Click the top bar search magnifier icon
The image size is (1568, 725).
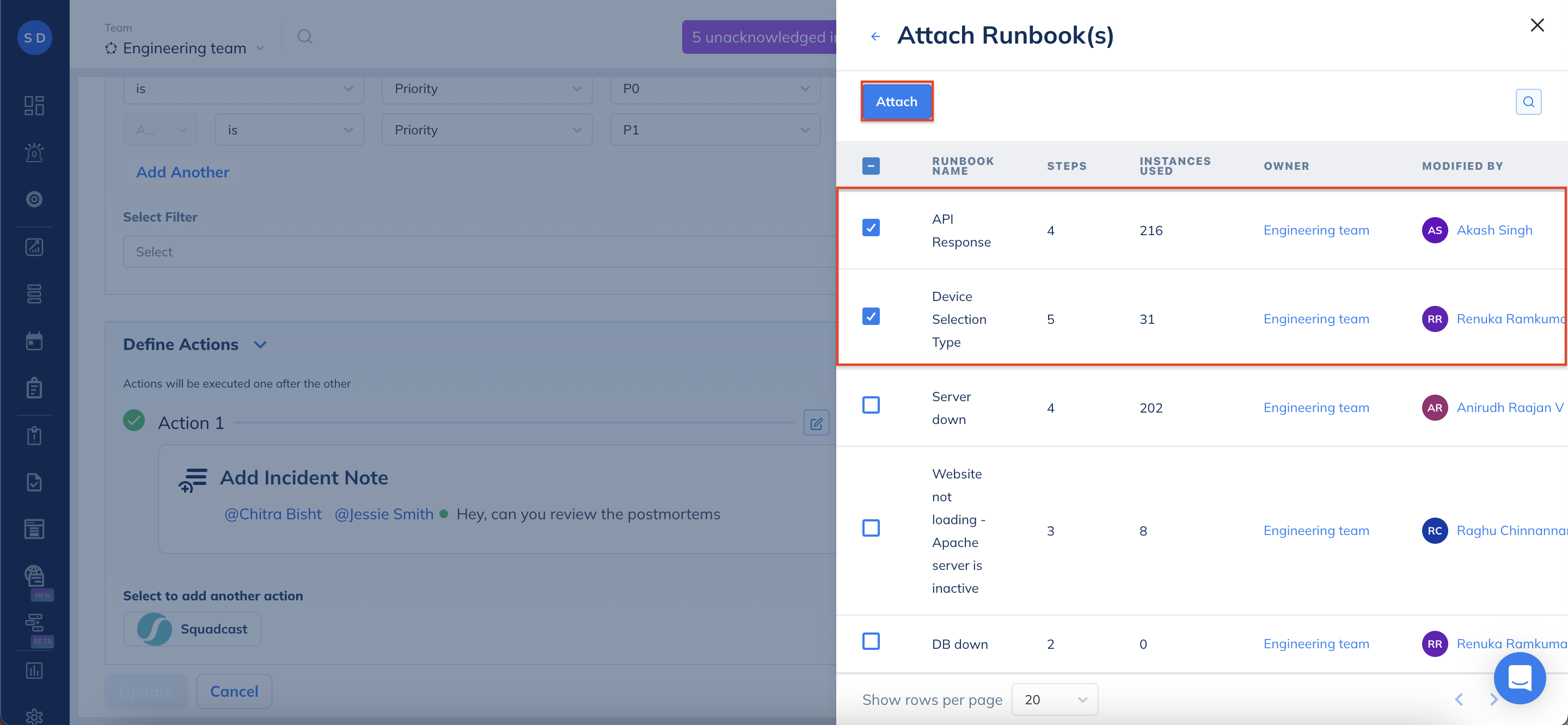pyautogui.click(x=304, y=37)
